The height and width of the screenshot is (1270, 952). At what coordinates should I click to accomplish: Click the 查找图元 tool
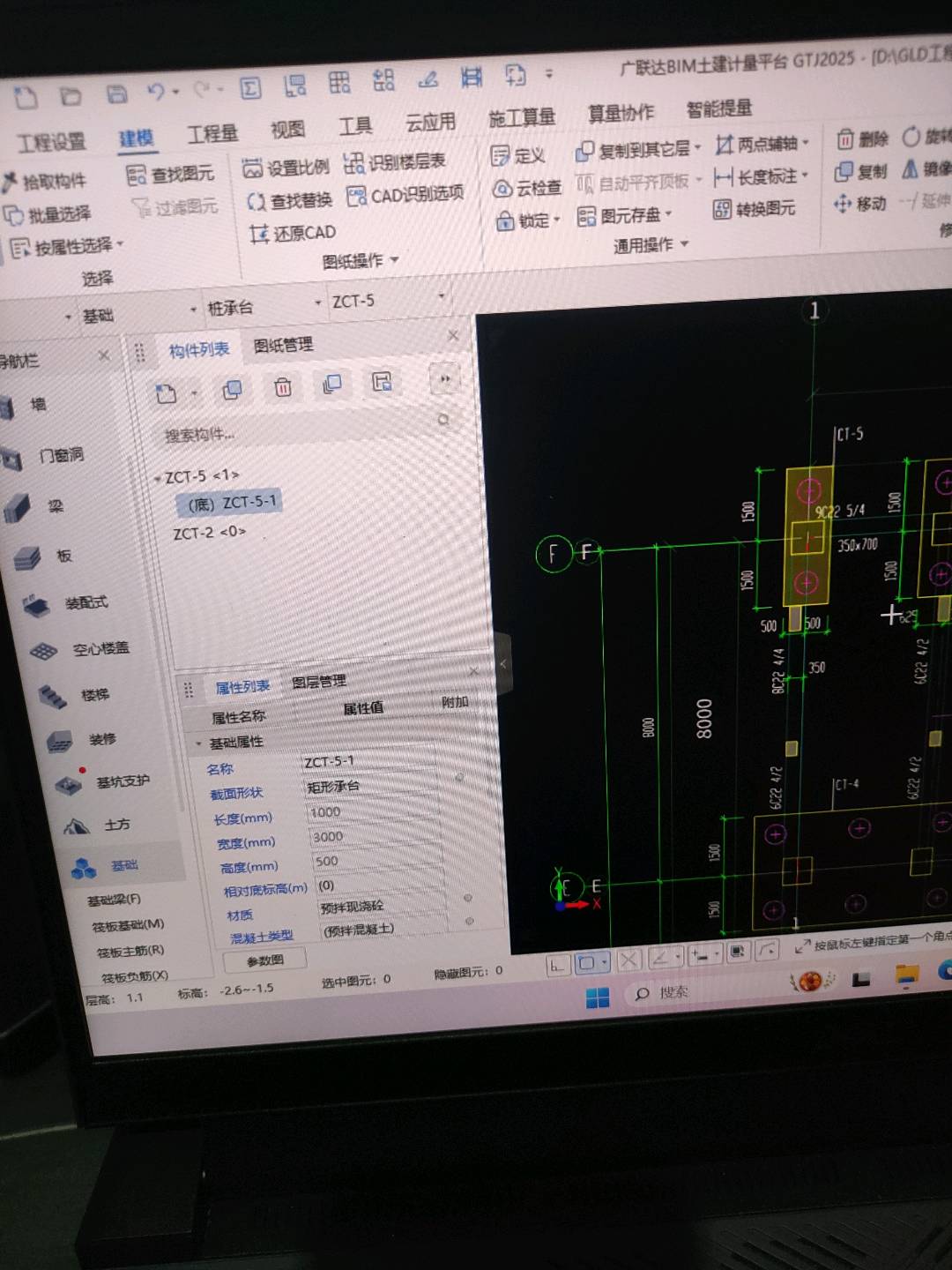coord(171,175)
